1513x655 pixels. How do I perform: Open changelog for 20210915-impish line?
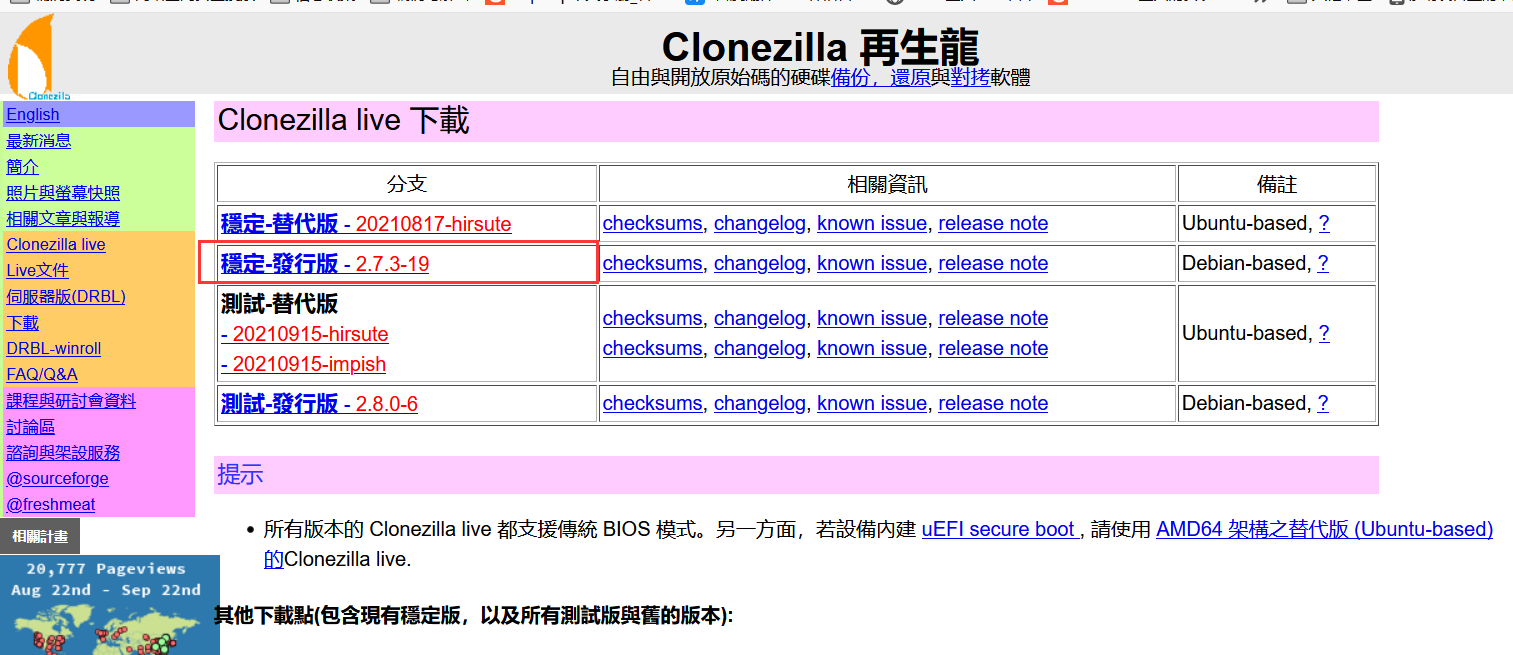pos(759,349)
